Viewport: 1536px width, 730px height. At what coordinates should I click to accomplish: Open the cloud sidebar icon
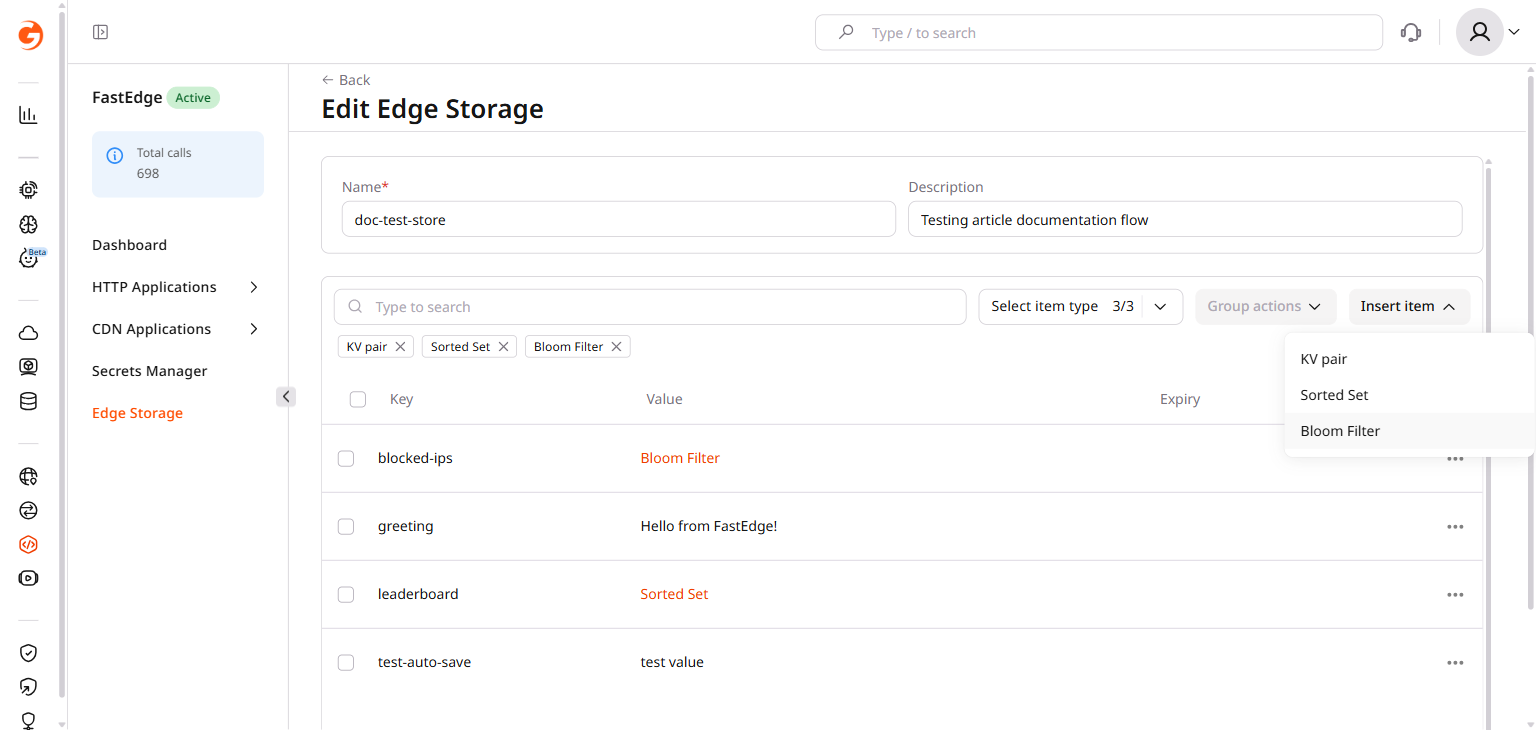pos(28,333)
